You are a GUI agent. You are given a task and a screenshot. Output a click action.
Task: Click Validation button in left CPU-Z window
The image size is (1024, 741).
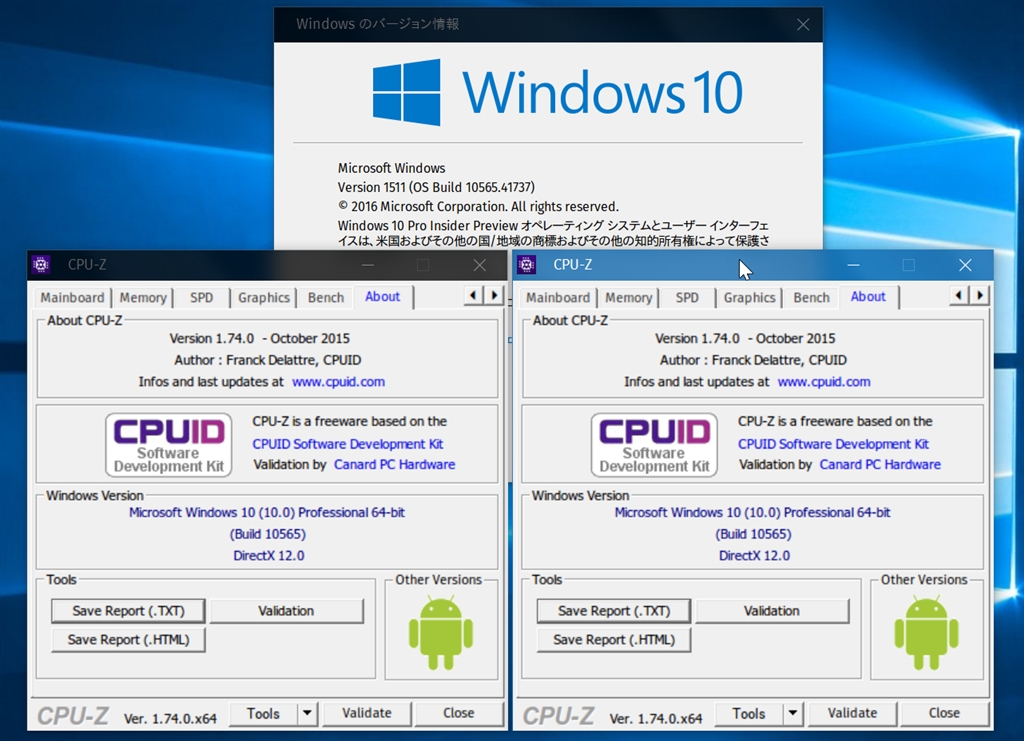(x=286, y=611)
